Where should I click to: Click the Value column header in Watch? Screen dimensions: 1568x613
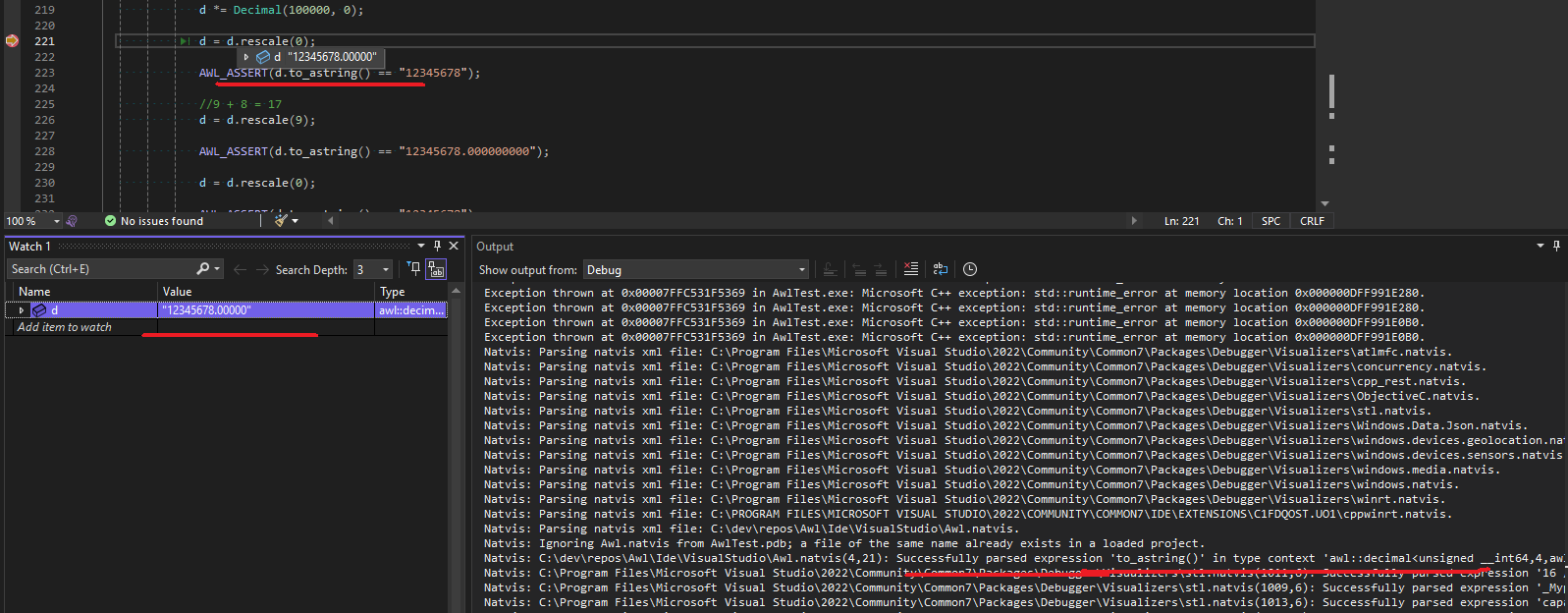[265, 292]
